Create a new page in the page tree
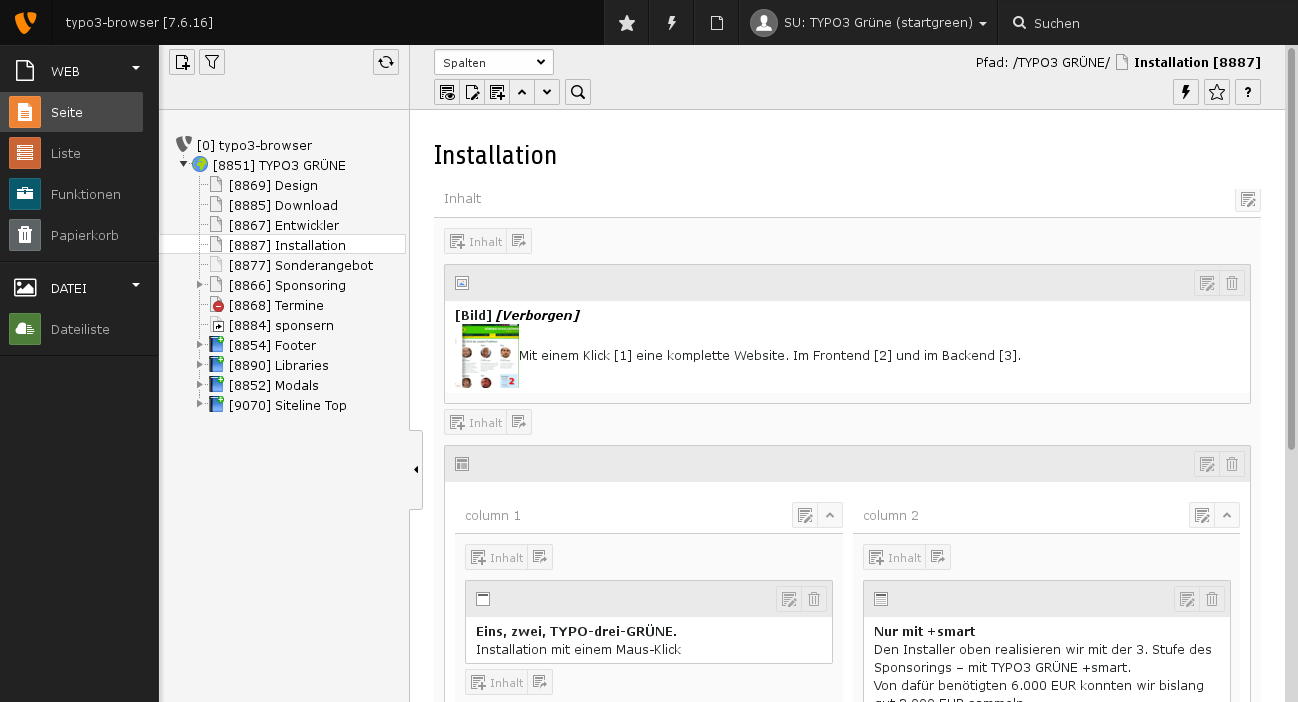 (x=182, y=62)
